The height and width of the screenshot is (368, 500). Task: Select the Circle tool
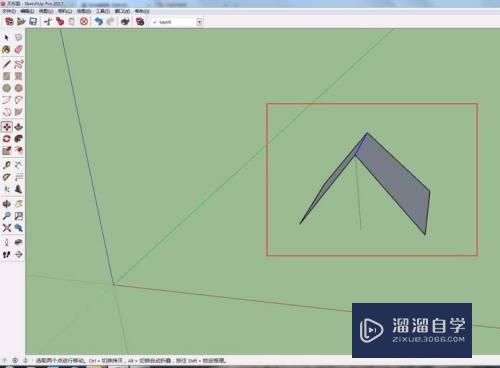pos(6,88)
